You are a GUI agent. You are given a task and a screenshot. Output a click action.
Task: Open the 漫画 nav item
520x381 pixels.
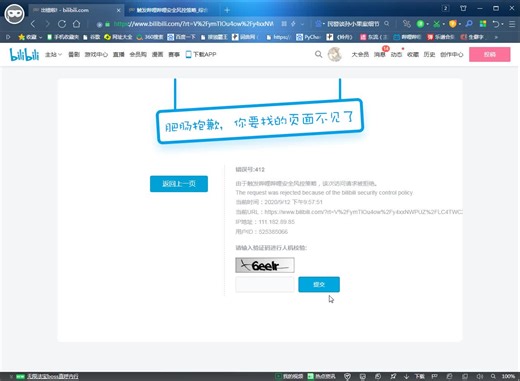(x=157, y=54)
